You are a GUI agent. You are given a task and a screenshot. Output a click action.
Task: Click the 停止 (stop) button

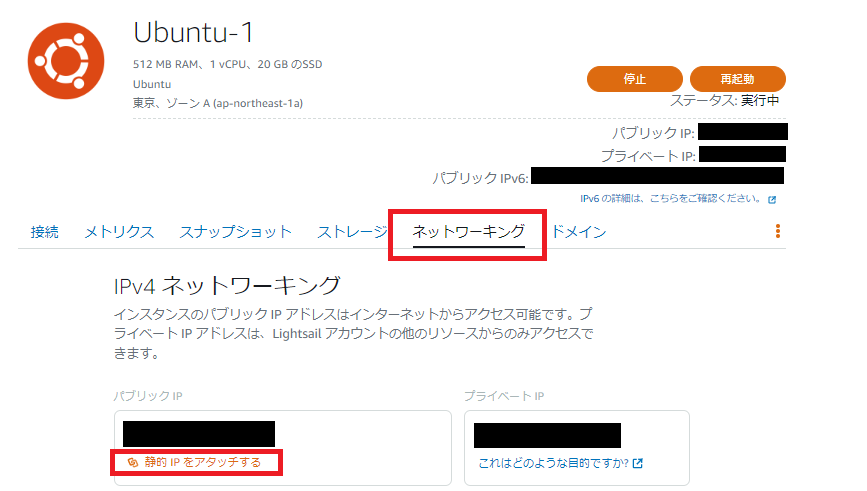(635, 79)
